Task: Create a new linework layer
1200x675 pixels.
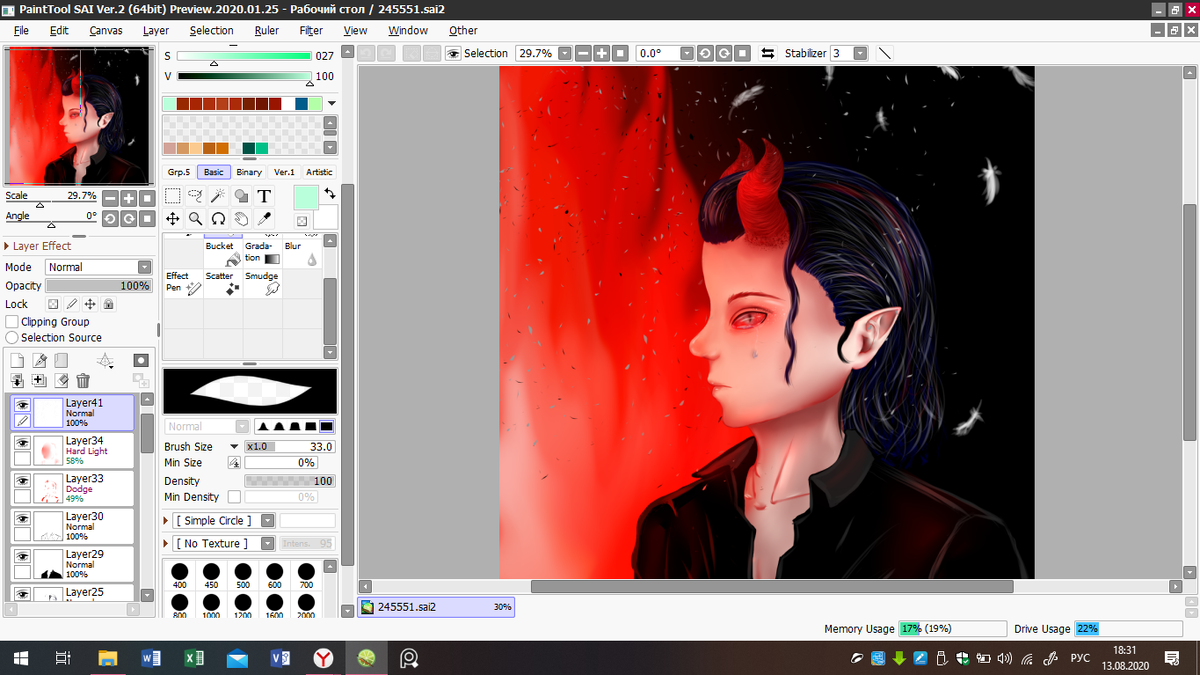Action: pos(40,361)
